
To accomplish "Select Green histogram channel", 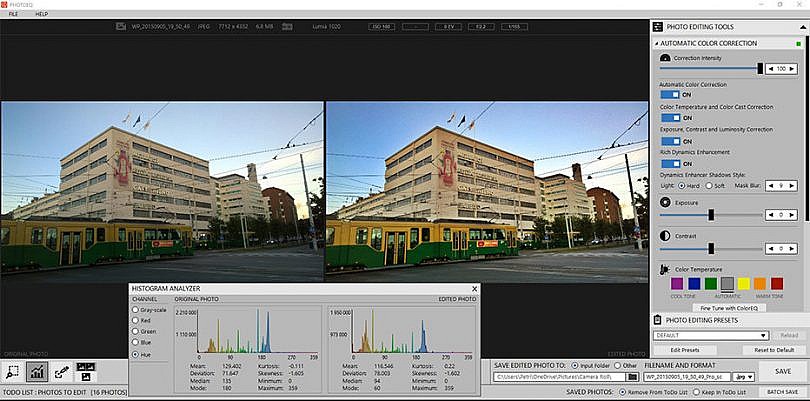I will (135, 331).
